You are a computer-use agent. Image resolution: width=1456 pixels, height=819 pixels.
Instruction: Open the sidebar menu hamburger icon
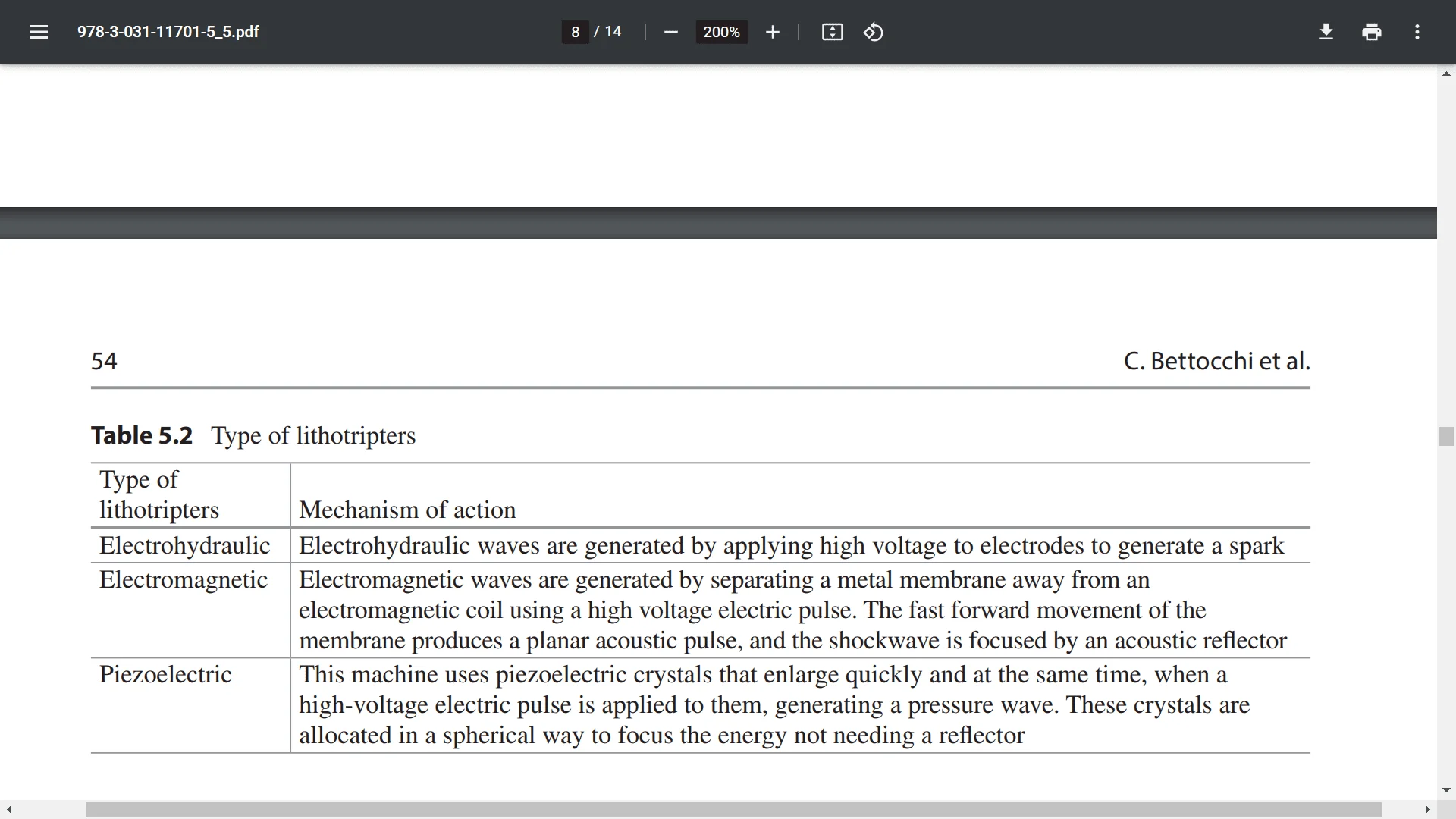coord(39,32)
